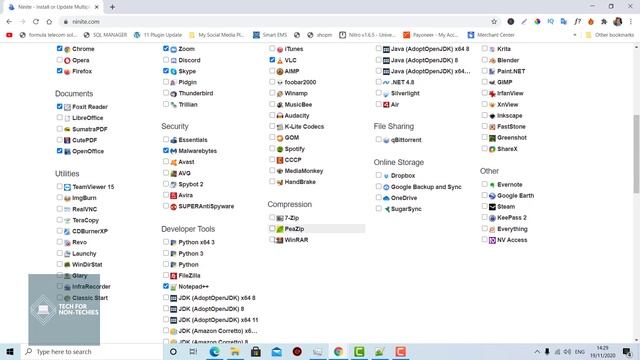Click the Zoom app icon
Screen dimensions: 640x360
click(173, 49)
